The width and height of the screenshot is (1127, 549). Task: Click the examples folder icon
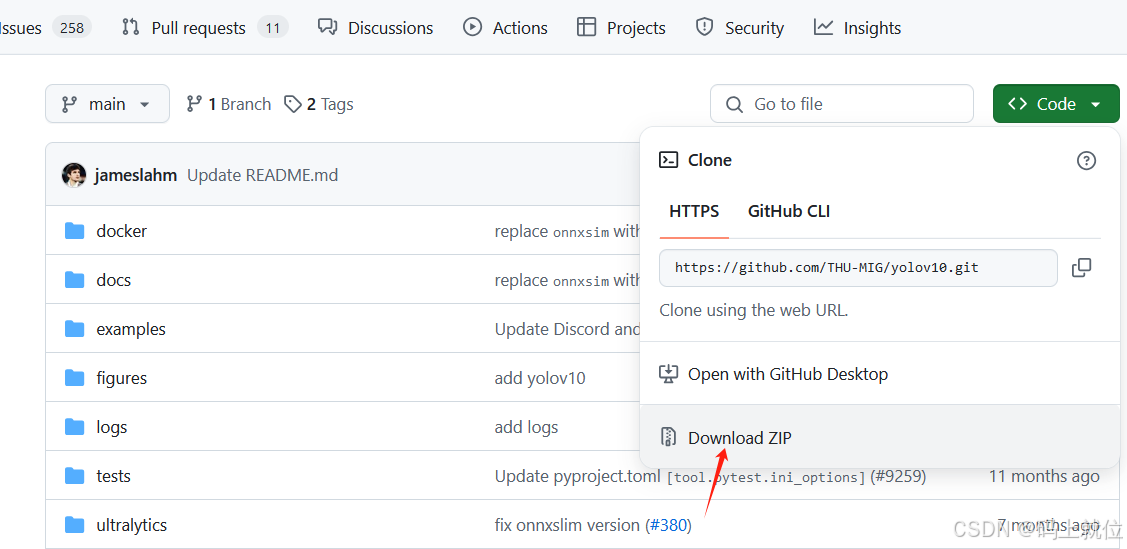pos(74,329)
